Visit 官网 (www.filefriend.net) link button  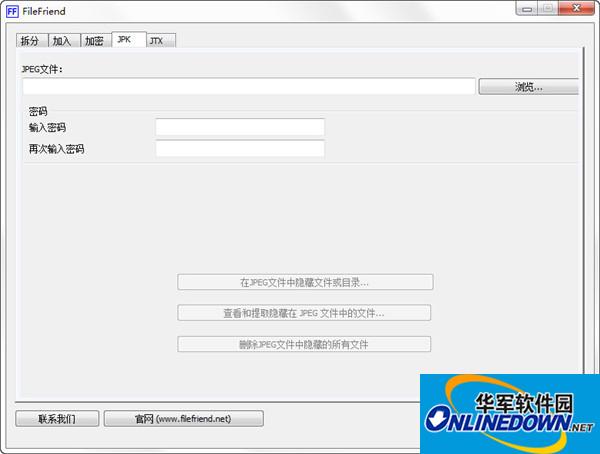184,418
